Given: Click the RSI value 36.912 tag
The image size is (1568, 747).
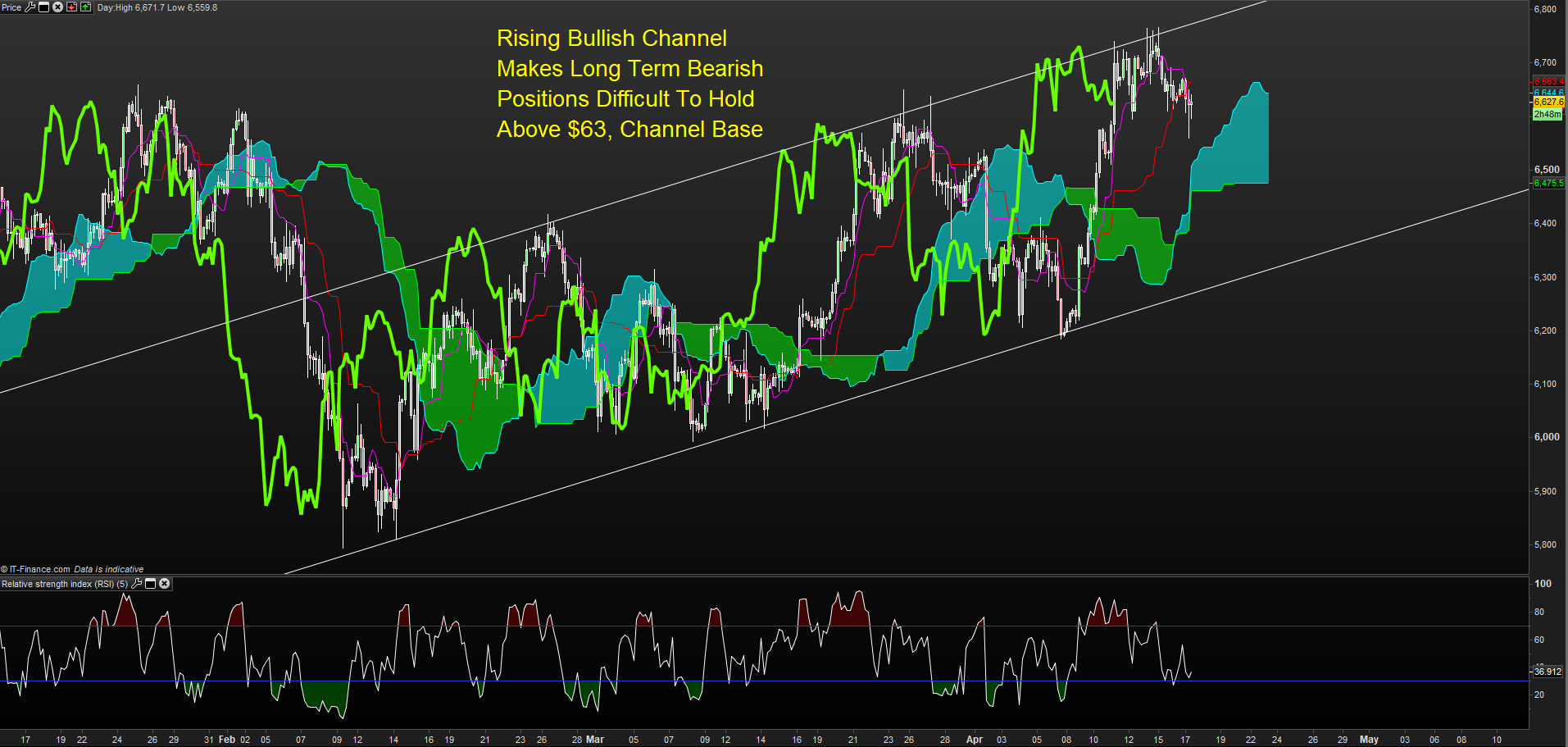Looking at the screenshot, I should 1548,672.
